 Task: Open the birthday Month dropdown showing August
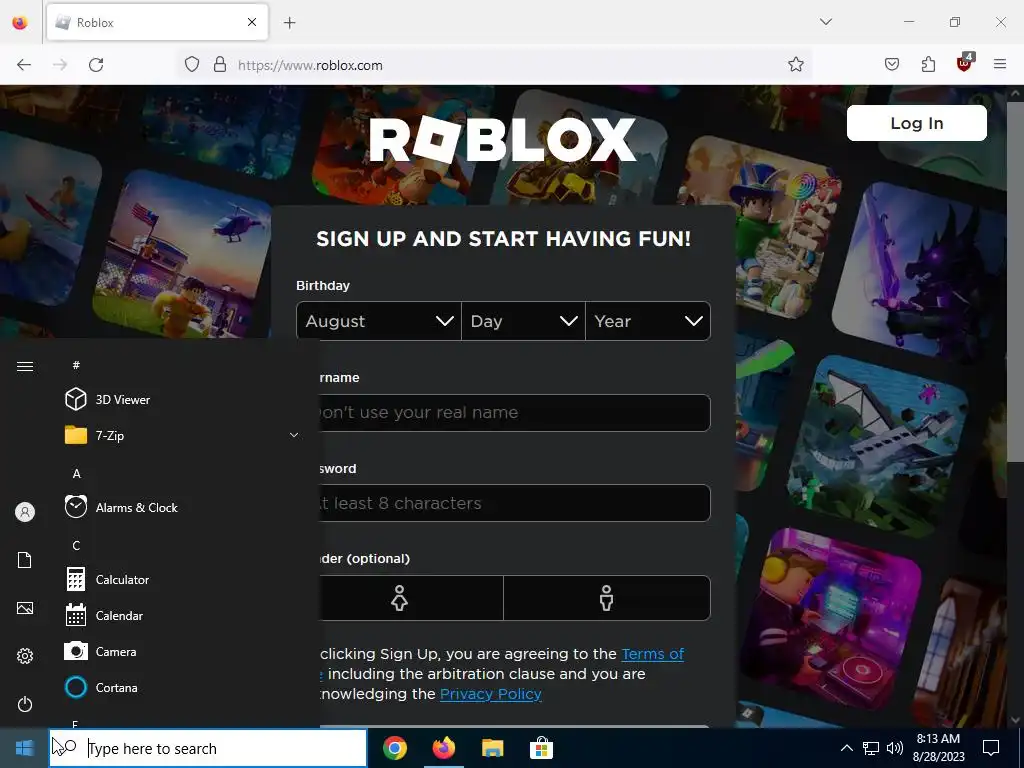(379, 321)
